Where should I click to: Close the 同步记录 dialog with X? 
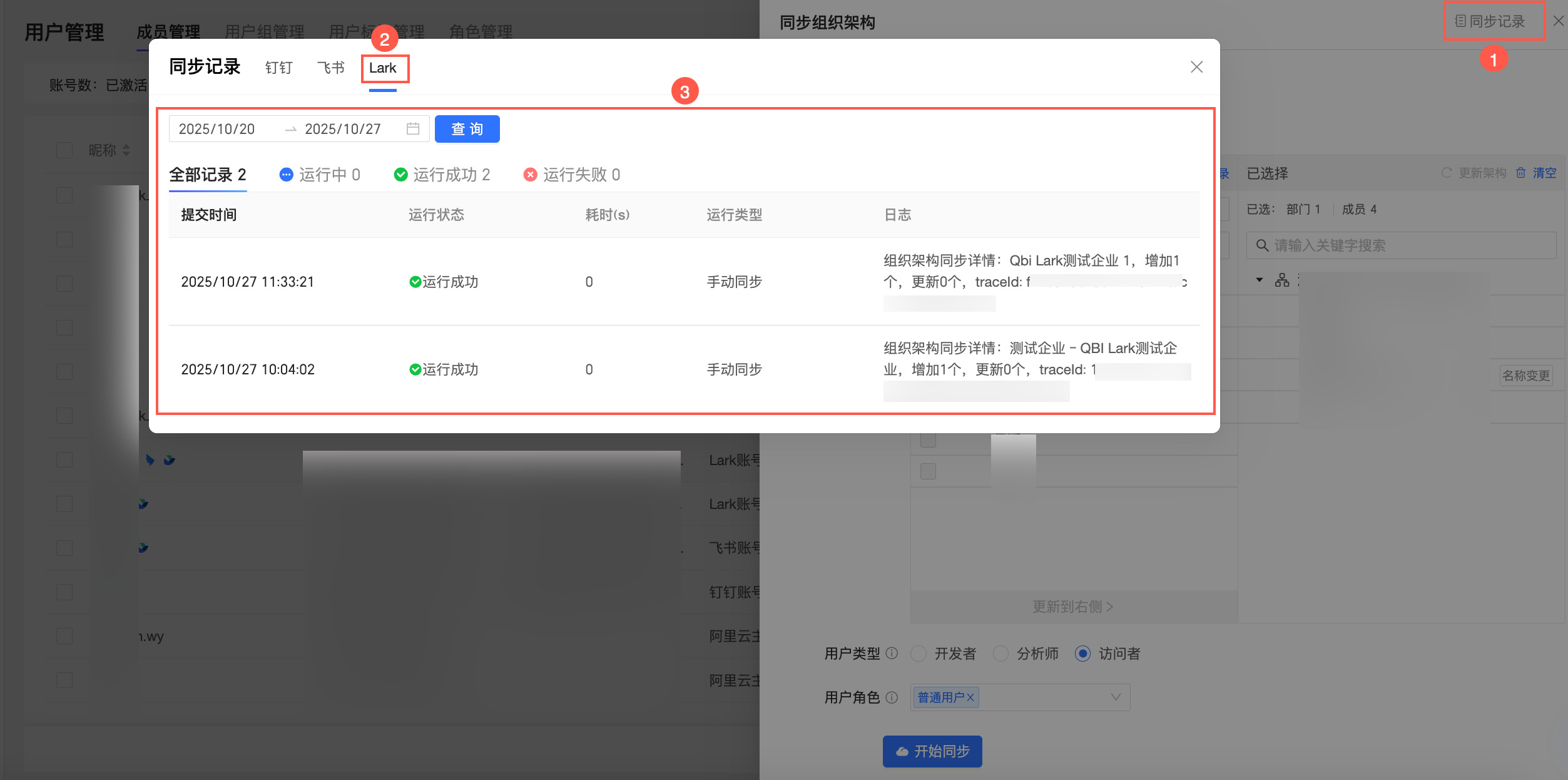pyautogui.click(x=1196, y=67)
